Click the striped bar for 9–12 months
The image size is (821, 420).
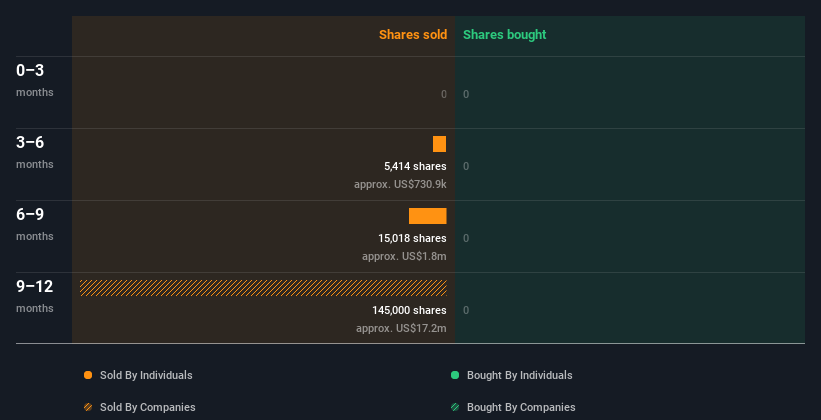(263, 288)
